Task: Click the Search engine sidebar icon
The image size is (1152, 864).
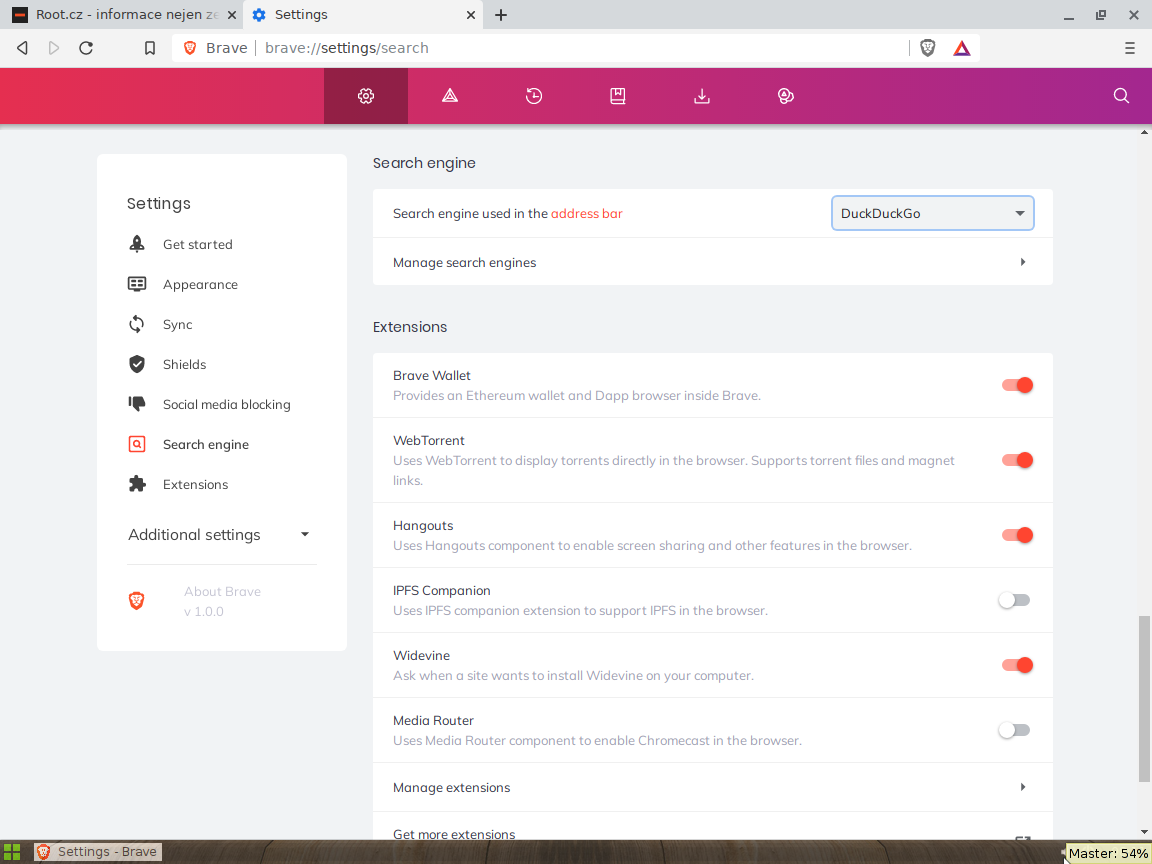Action: pyautogui.click(x=137, y=444)
